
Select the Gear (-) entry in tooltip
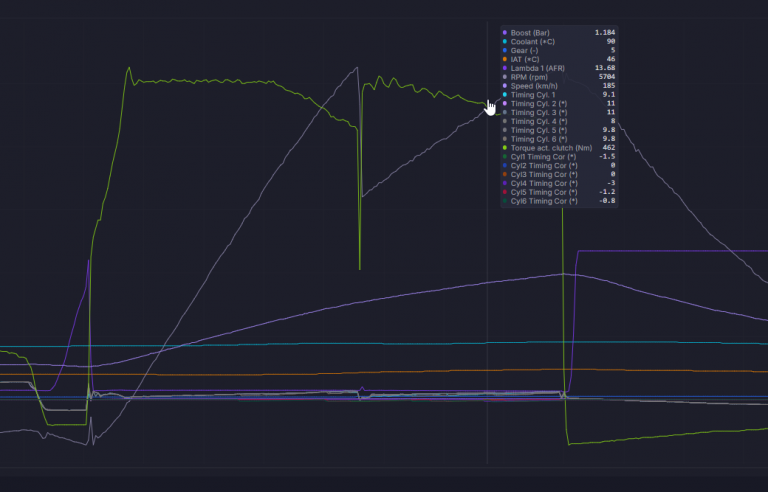tap(559, 50)
